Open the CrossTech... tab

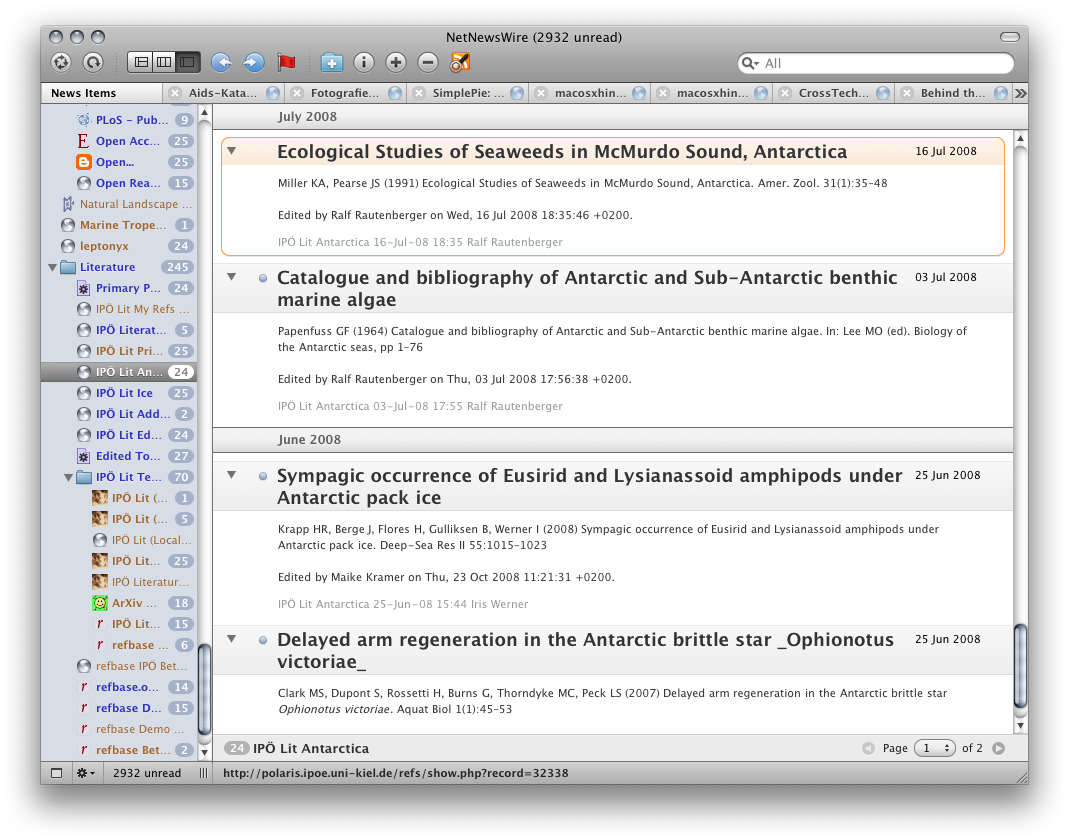833,93
